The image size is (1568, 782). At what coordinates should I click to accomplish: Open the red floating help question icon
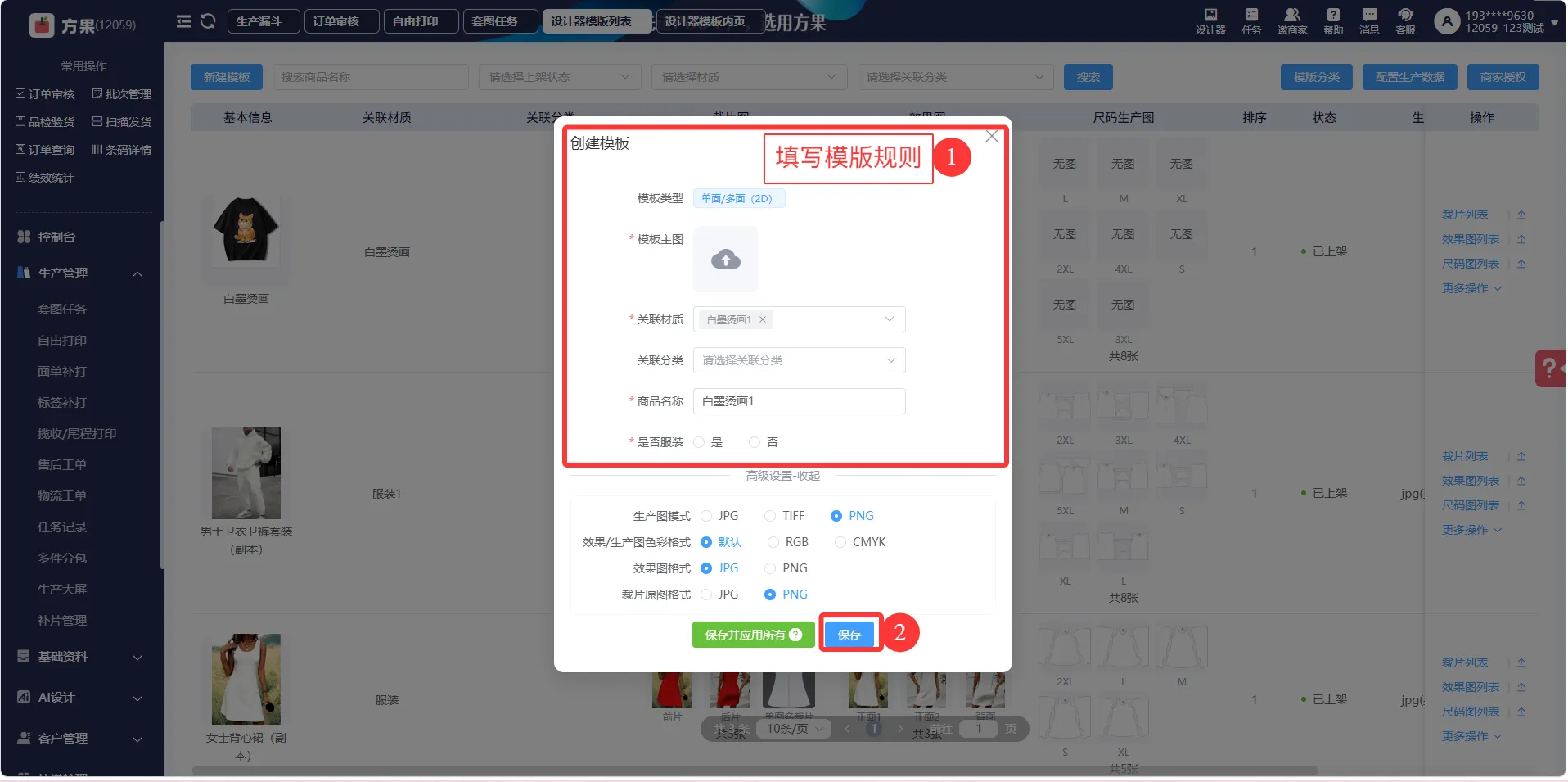pyautogui.click(x=1550, y=368)
